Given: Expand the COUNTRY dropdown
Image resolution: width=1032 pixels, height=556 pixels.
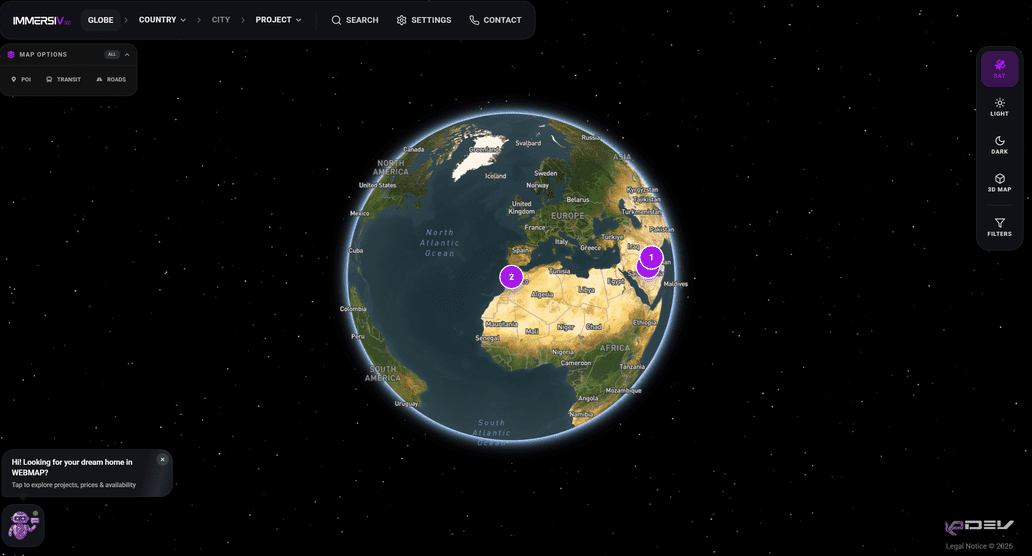Looking at the screenshot, I should (x=162, y=20).
